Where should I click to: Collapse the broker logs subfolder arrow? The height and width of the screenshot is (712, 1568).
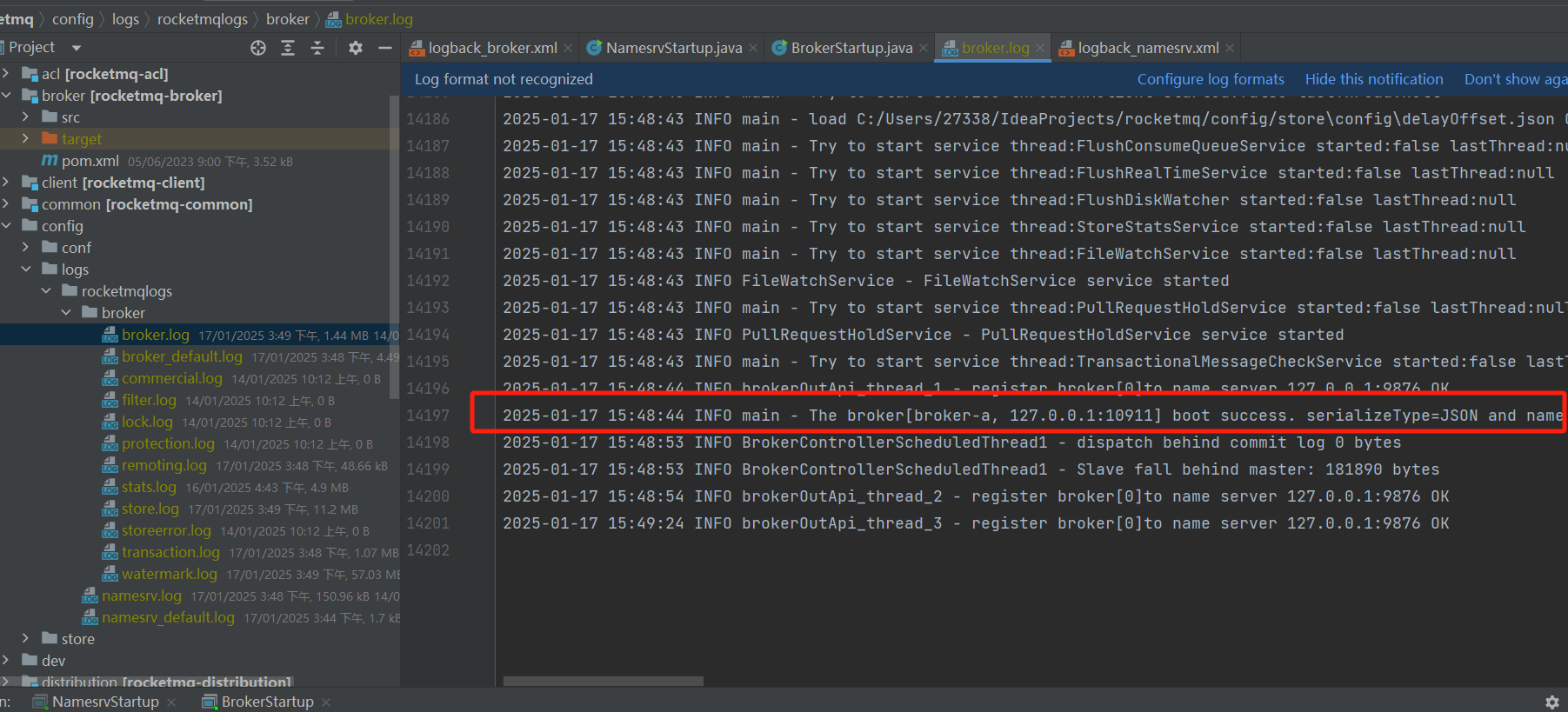[66, 313]
